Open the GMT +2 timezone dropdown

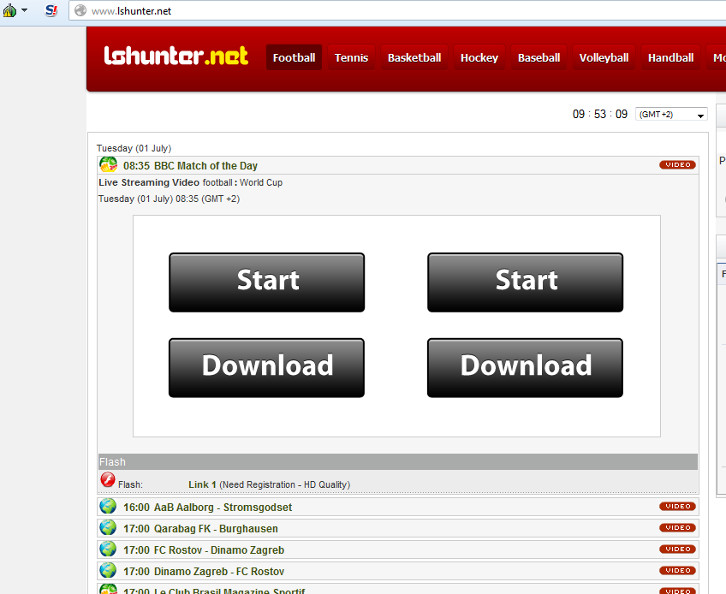(x=671, y=115)
